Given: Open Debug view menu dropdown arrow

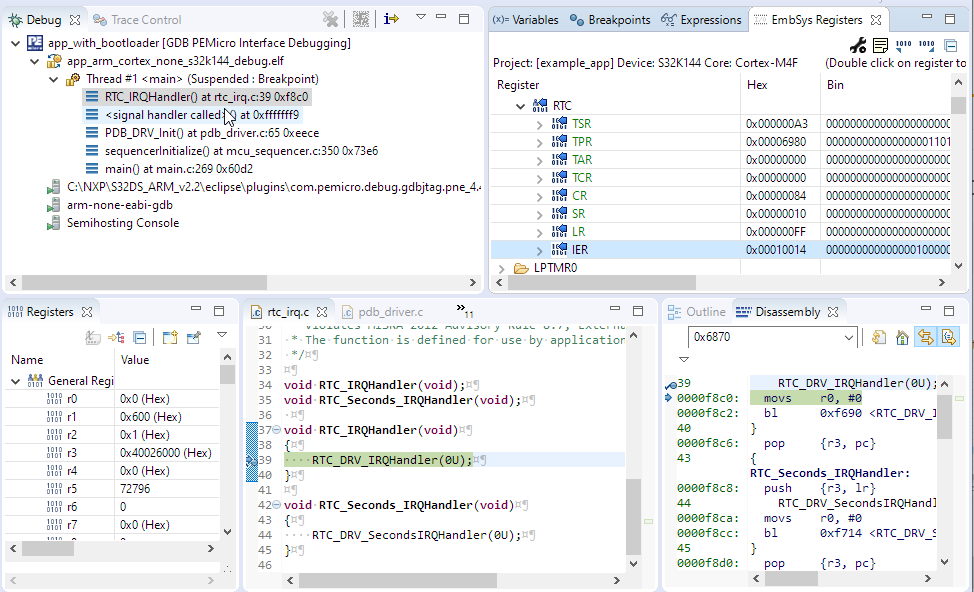Looking at the screenshot, I should tap(421, 17).
